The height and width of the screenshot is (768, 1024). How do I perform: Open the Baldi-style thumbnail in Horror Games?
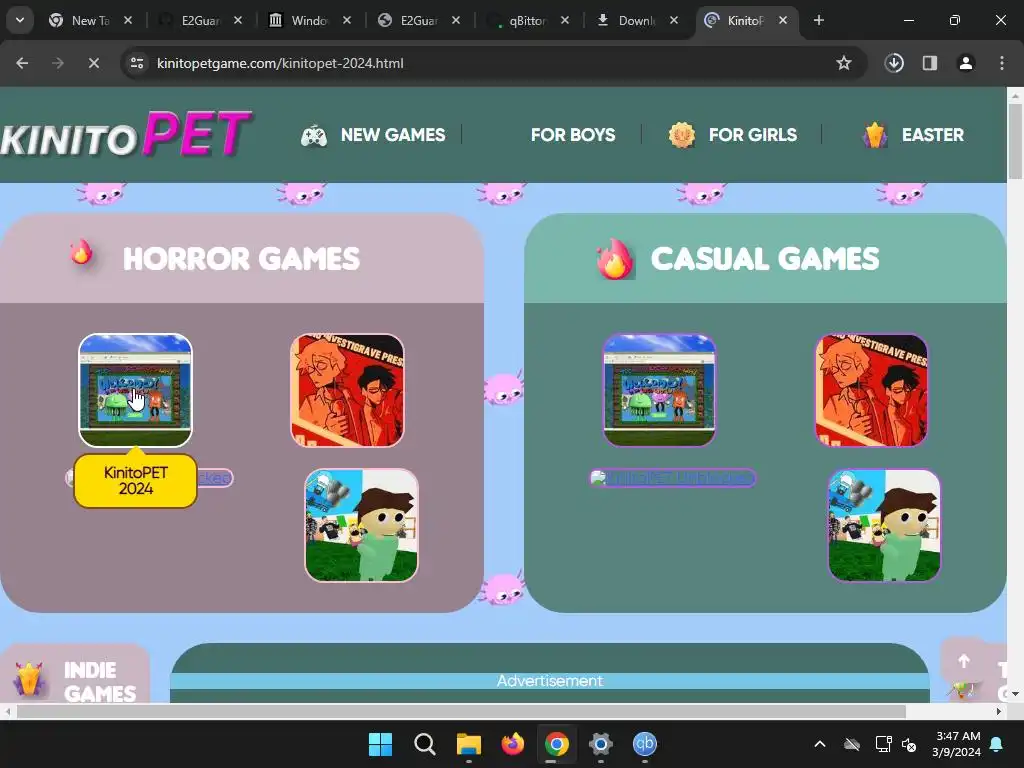[361, 525]
